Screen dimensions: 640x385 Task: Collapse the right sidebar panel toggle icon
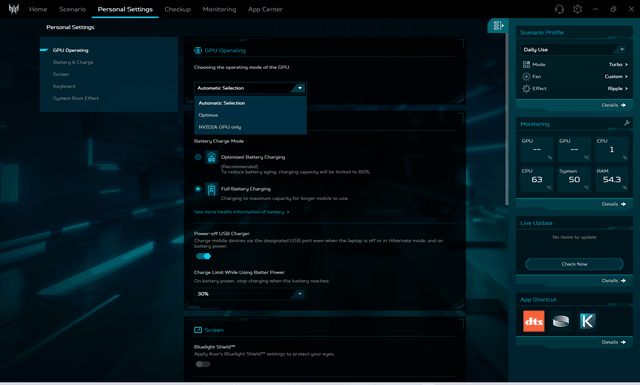point(498,26)
